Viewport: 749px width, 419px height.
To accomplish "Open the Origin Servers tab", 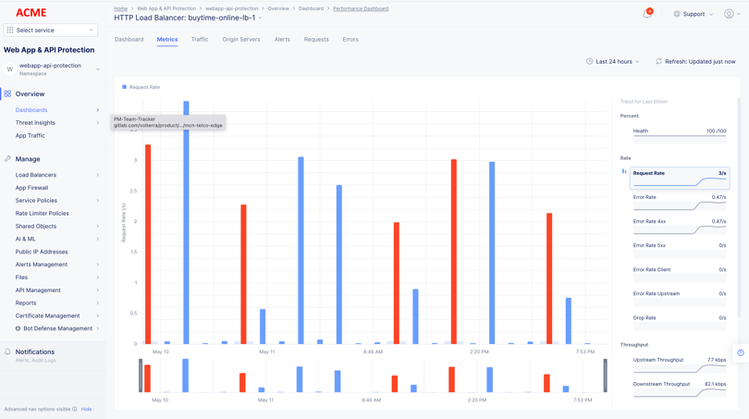I will (x=241, y=40).
